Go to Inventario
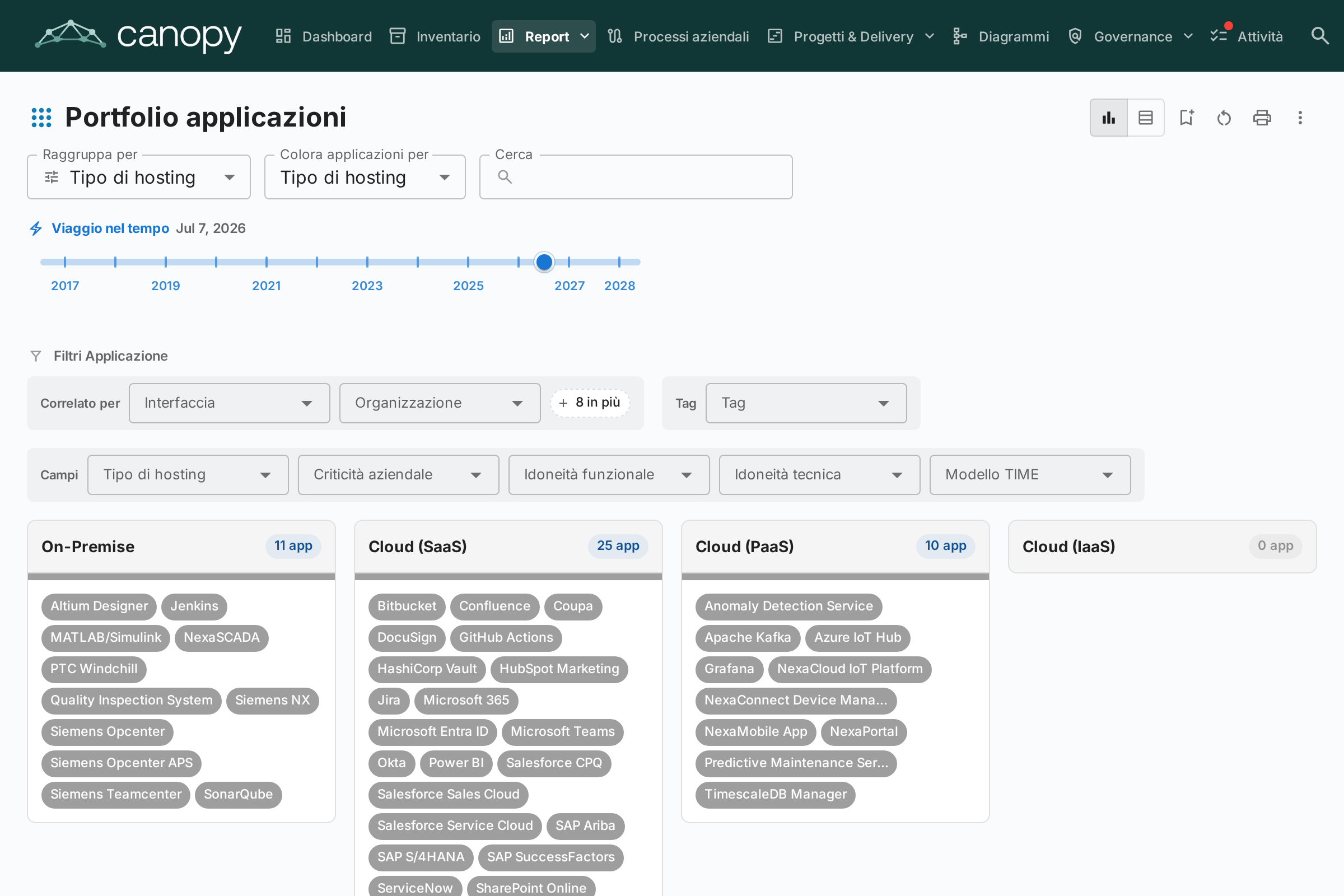Screen dimensions: 1344x896 click(x=436, y=36)
